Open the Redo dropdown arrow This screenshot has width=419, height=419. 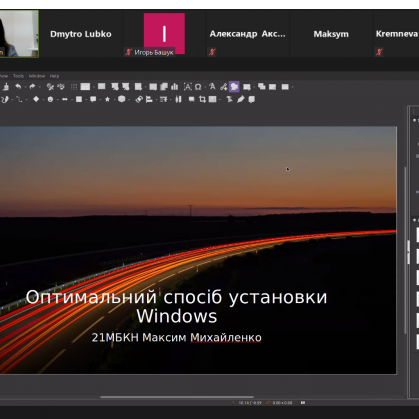click(x=40, y=87)
